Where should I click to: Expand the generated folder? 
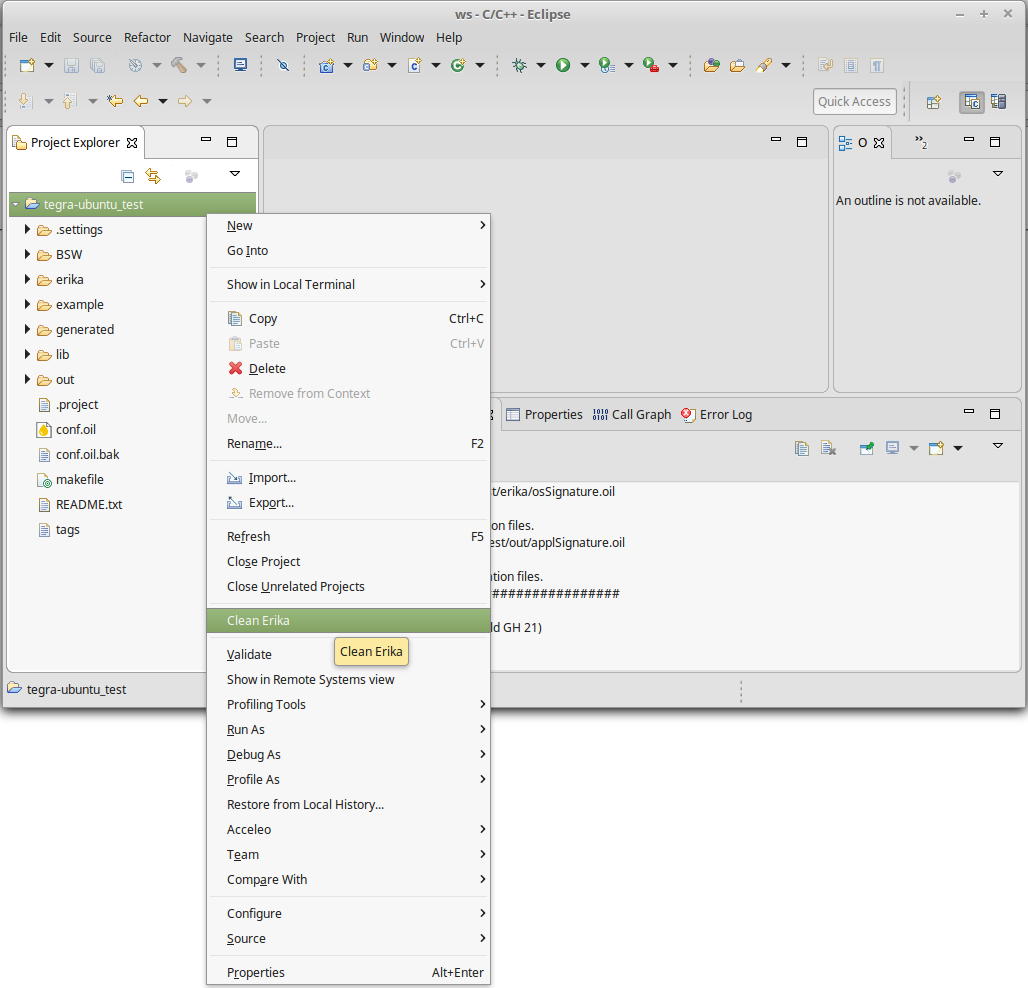pyautogui.click(x=27, y=328)
